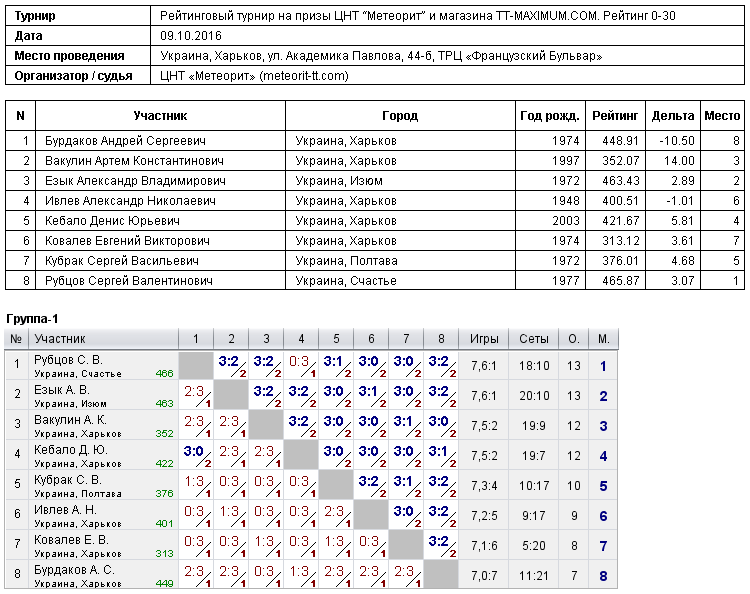Click Вакулин's 3:1 score against player 7
The height and width of the screenshot is (594, 750).
[404, 421]
